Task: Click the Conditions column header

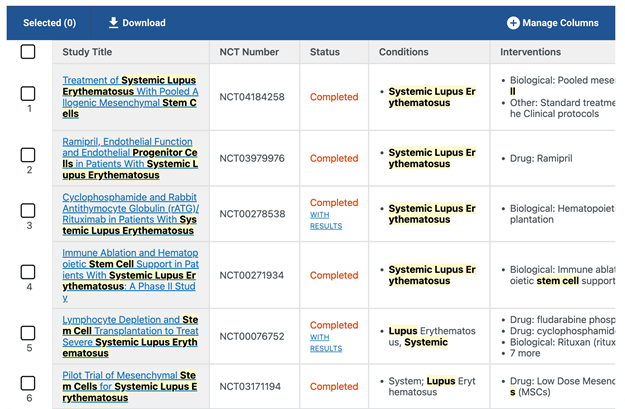Action: click(x=403, y=52)
